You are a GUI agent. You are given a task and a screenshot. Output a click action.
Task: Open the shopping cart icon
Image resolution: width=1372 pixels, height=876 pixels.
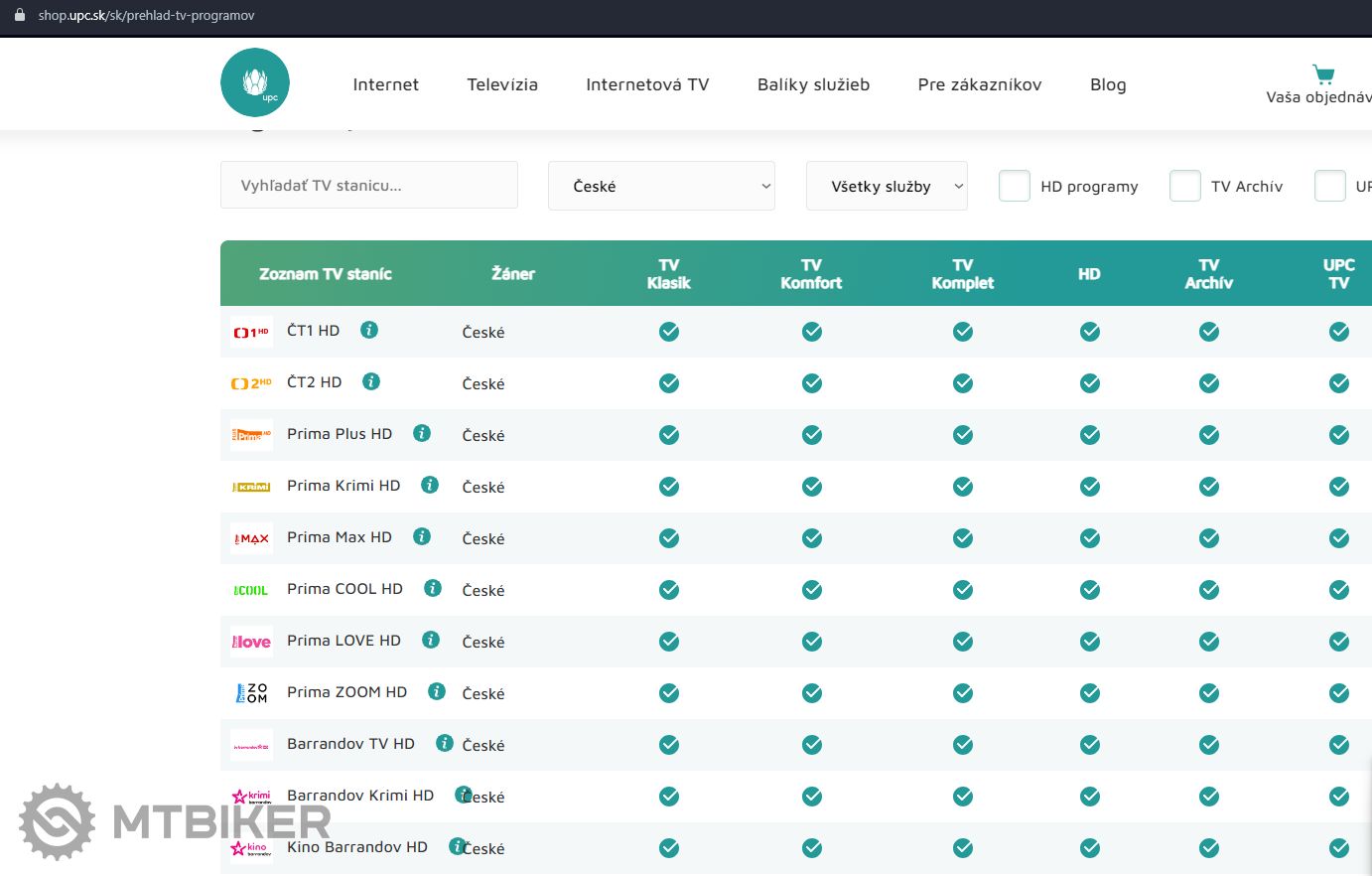(1322, 74)
